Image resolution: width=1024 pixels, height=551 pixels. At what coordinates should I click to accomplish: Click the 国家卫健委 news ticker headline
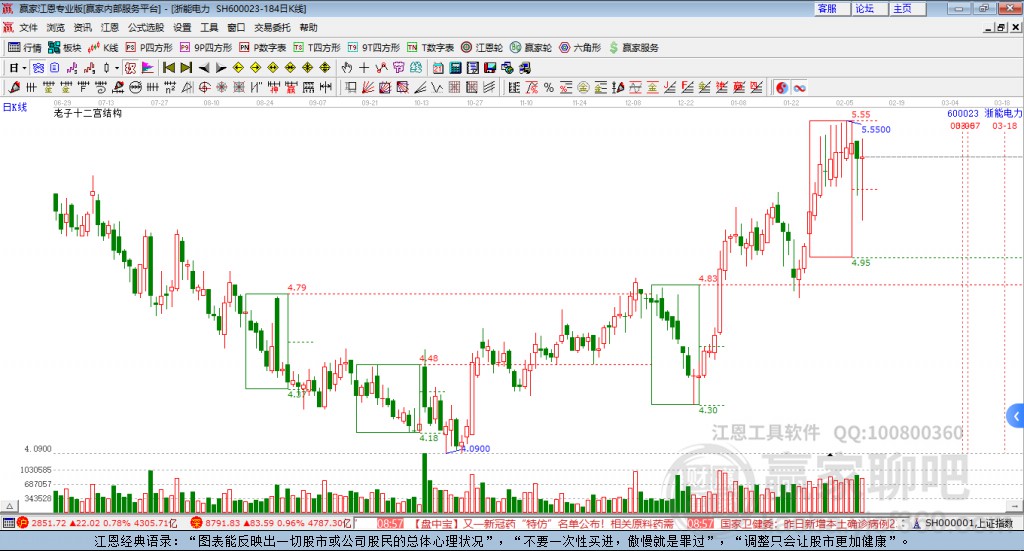point(808,524)
